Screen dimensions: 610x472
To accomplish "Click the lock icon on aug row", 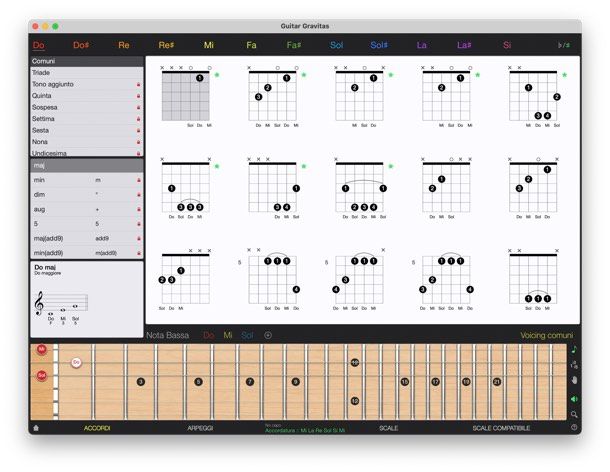I will tap(138, 209).
